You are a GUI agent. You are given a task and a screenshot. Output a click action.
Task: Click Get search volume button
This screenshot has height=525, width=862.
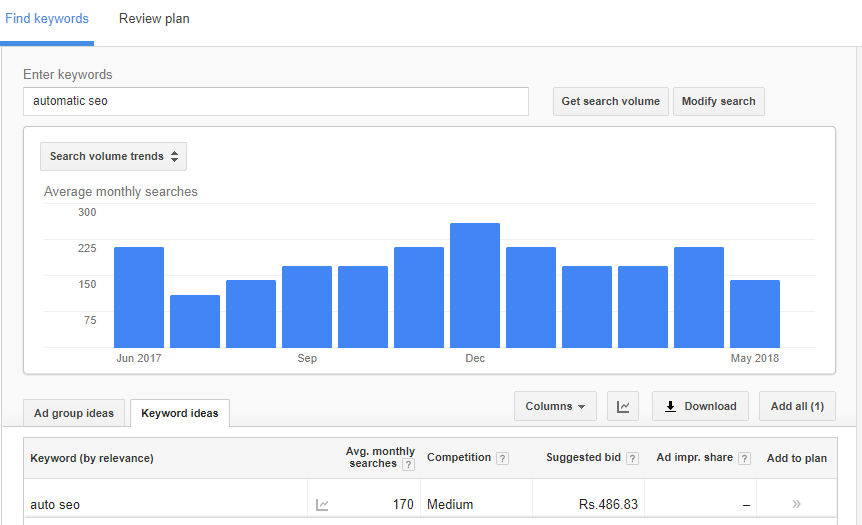point(611,102)
